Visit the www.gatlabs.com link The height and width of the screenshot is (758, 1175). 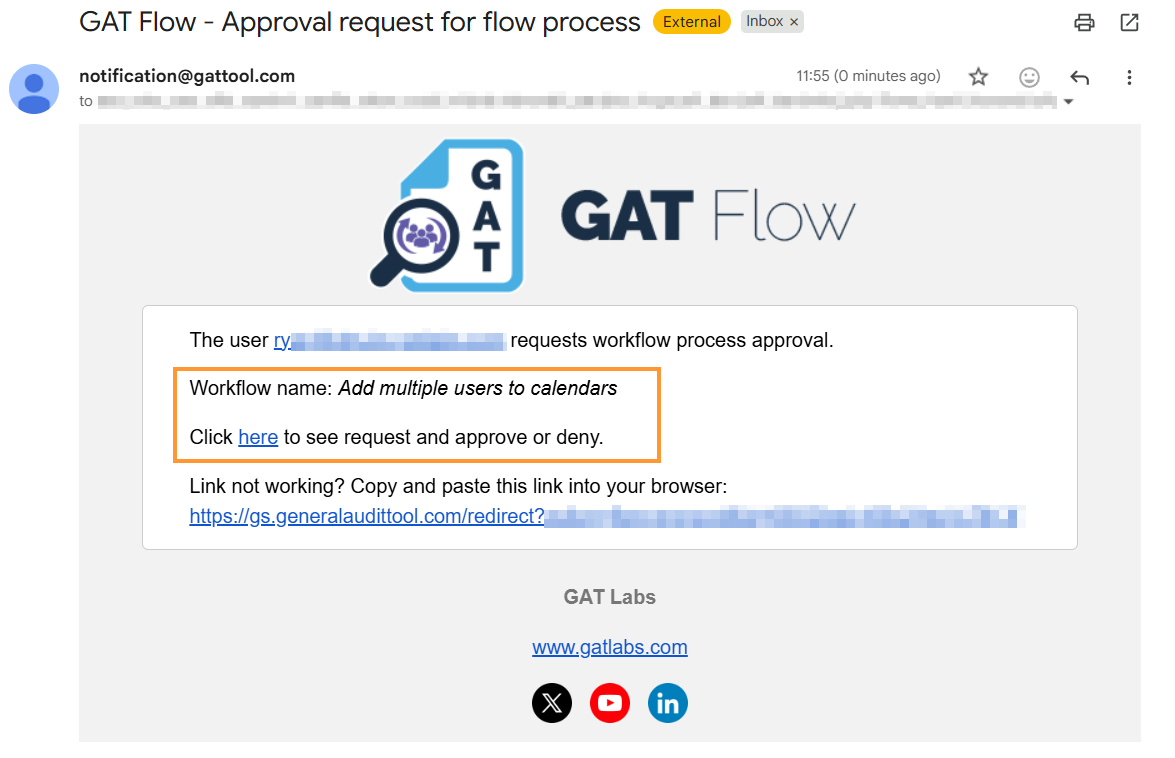[x=609, y=647]
